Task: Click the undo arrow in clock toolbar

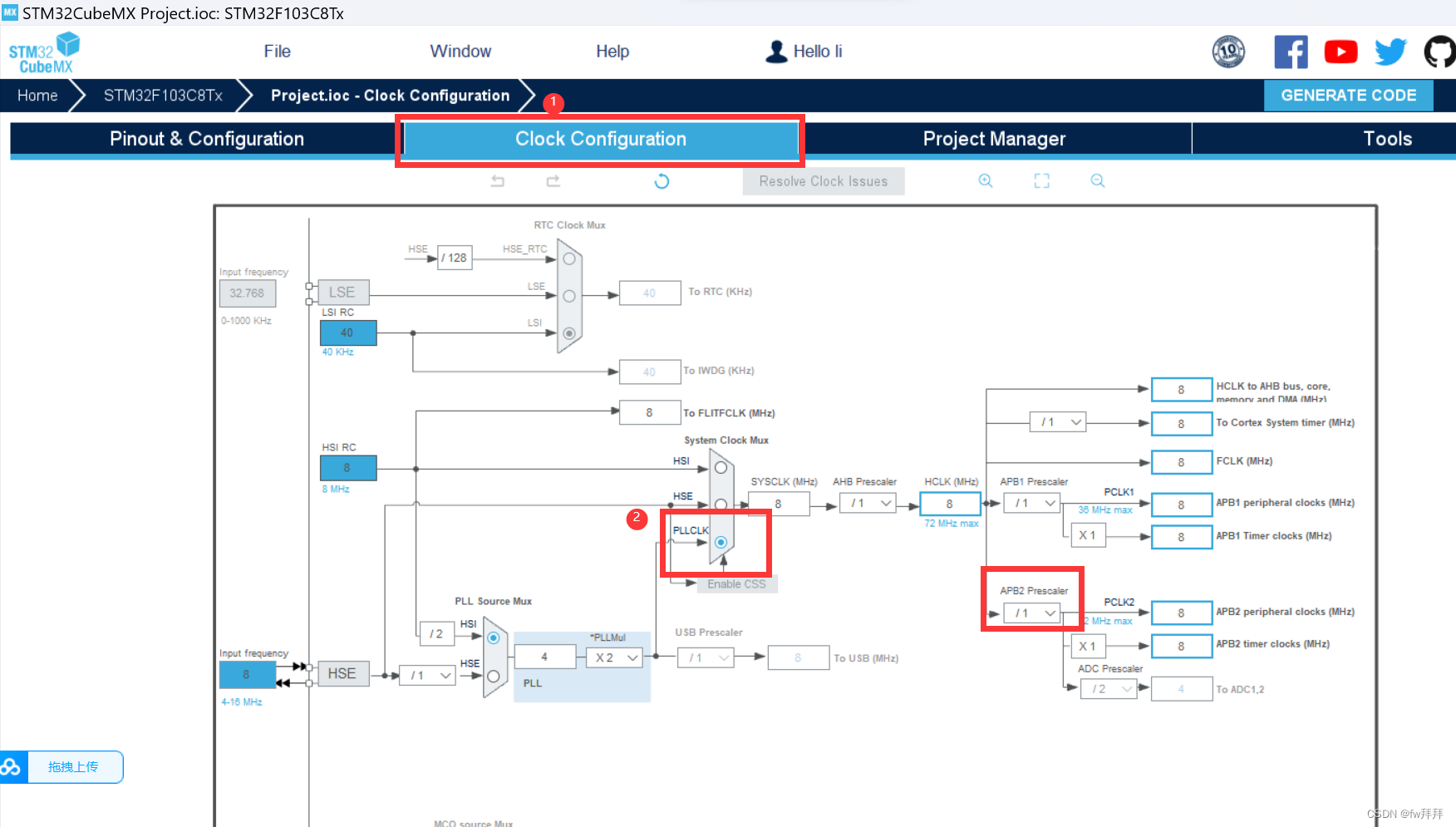Action: click(498, 180)
